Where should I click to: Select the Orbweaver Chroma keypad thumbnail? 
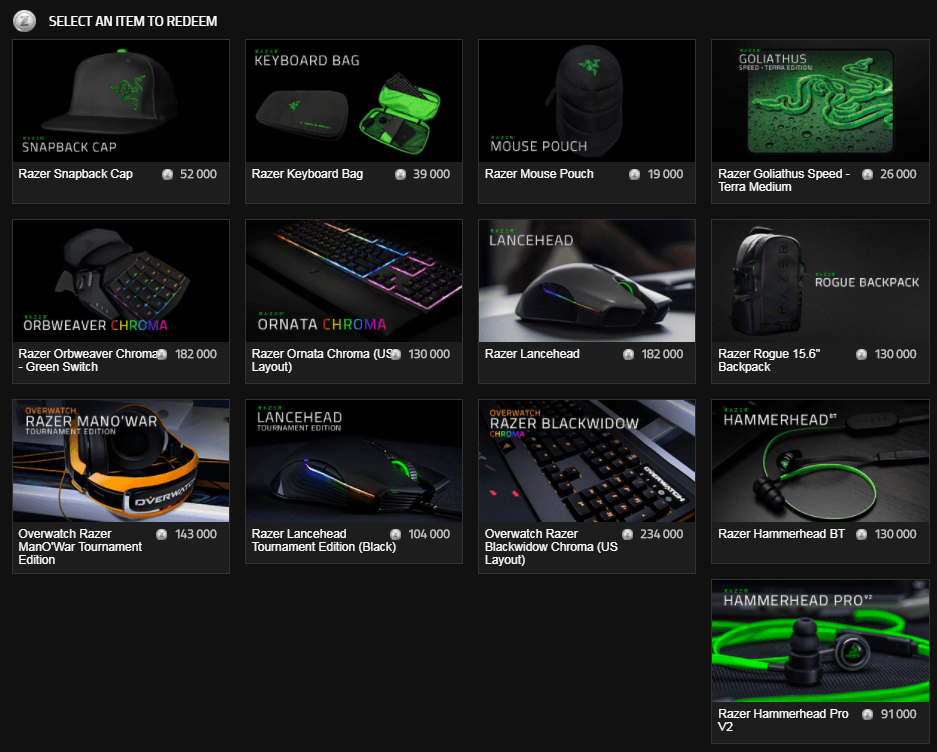click(121, 281)
